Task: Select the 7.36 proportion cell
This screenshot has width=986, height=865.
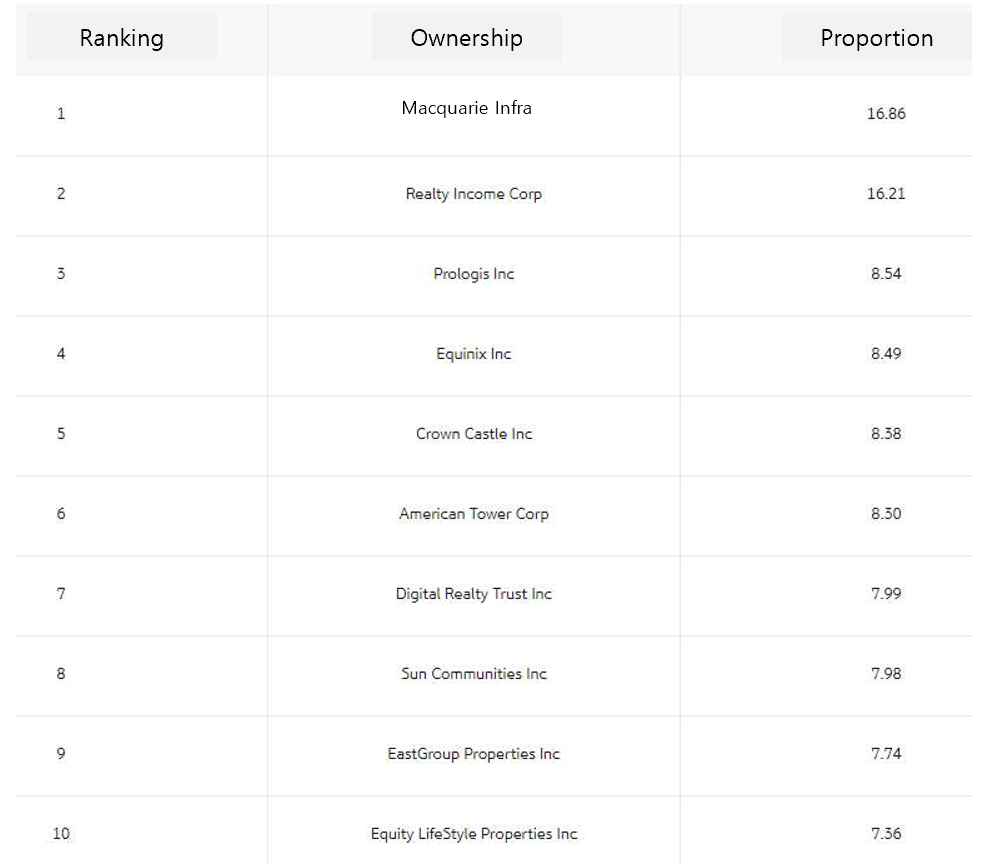Action: [886, 834]
